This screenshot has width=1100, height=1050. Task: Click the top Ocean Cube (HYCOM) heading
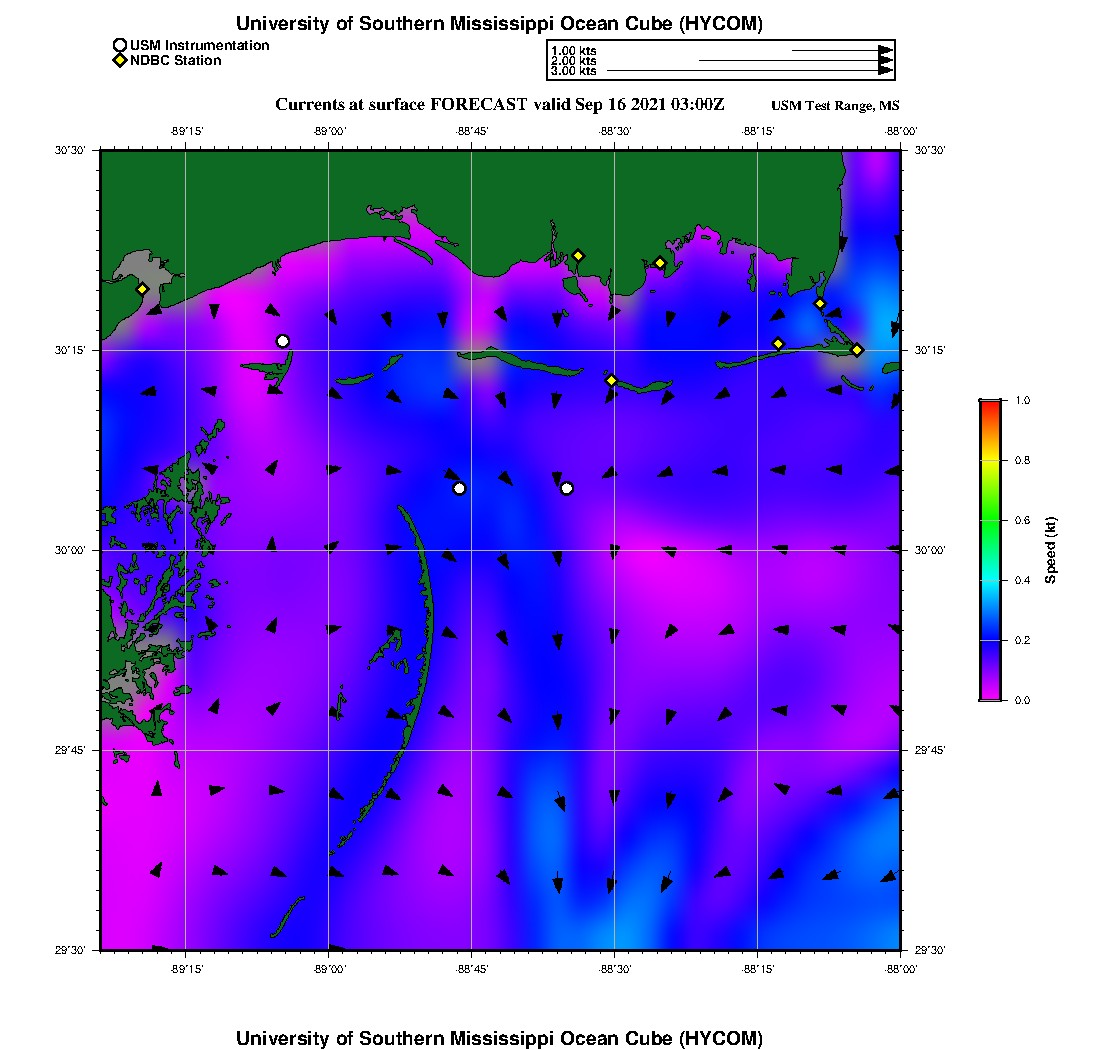[499, 23]
